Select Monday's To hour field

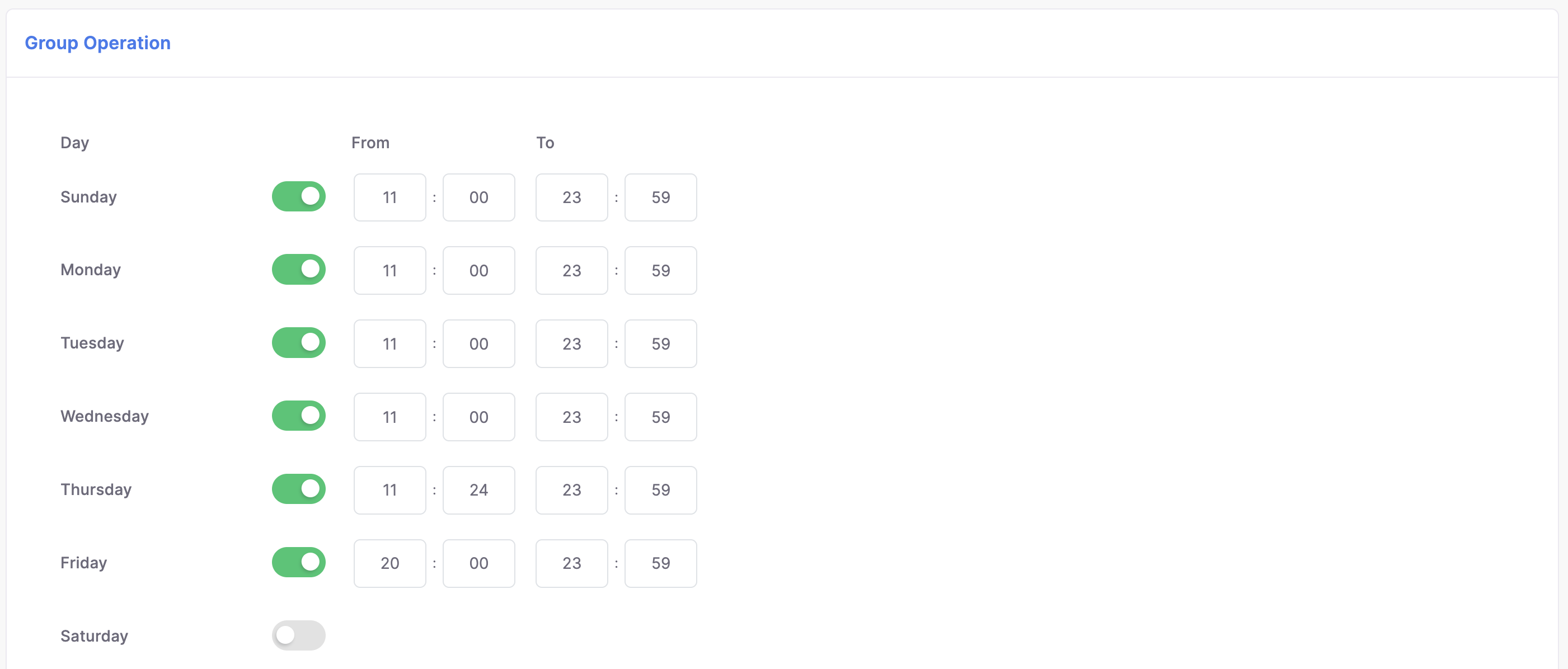(x=571, y=271)
